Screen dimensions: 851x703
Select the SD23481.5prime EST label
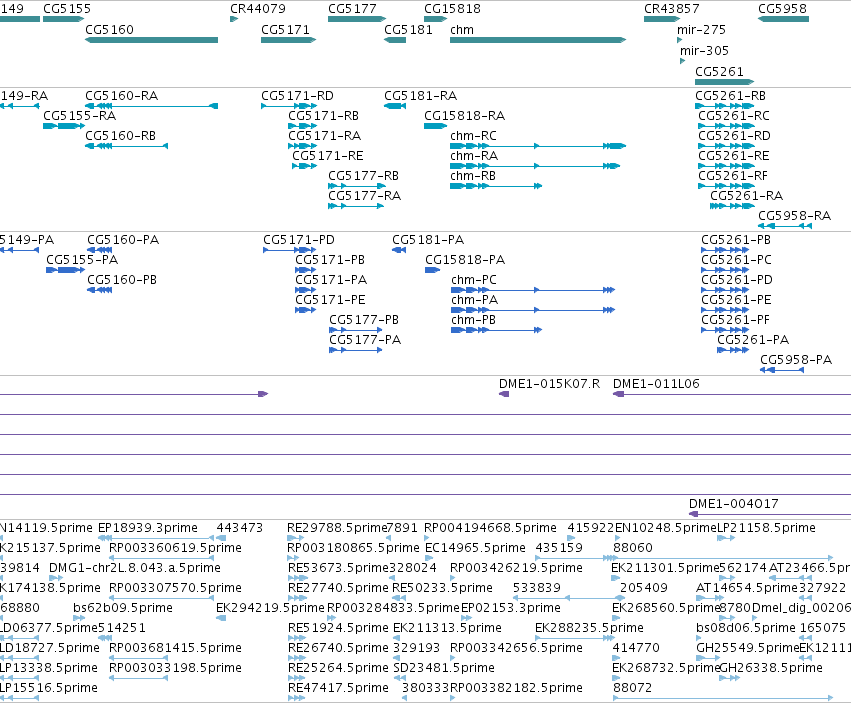tap(444, 668)
